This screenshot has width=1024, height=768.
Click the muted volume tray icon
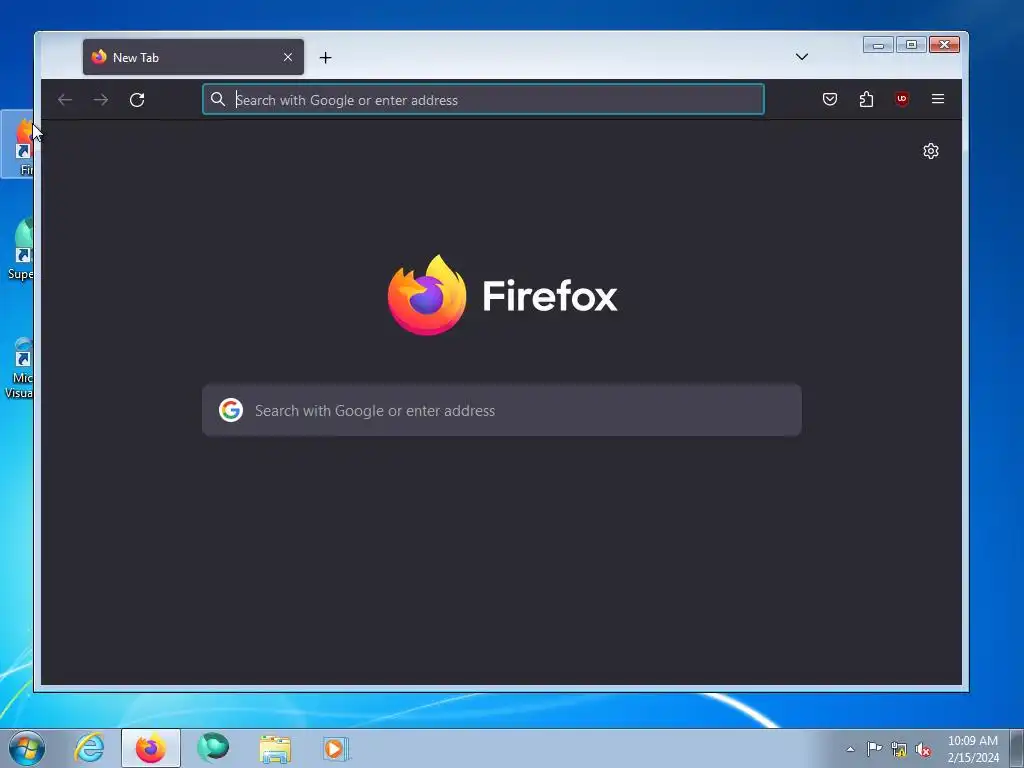click(x=923, y=749)
